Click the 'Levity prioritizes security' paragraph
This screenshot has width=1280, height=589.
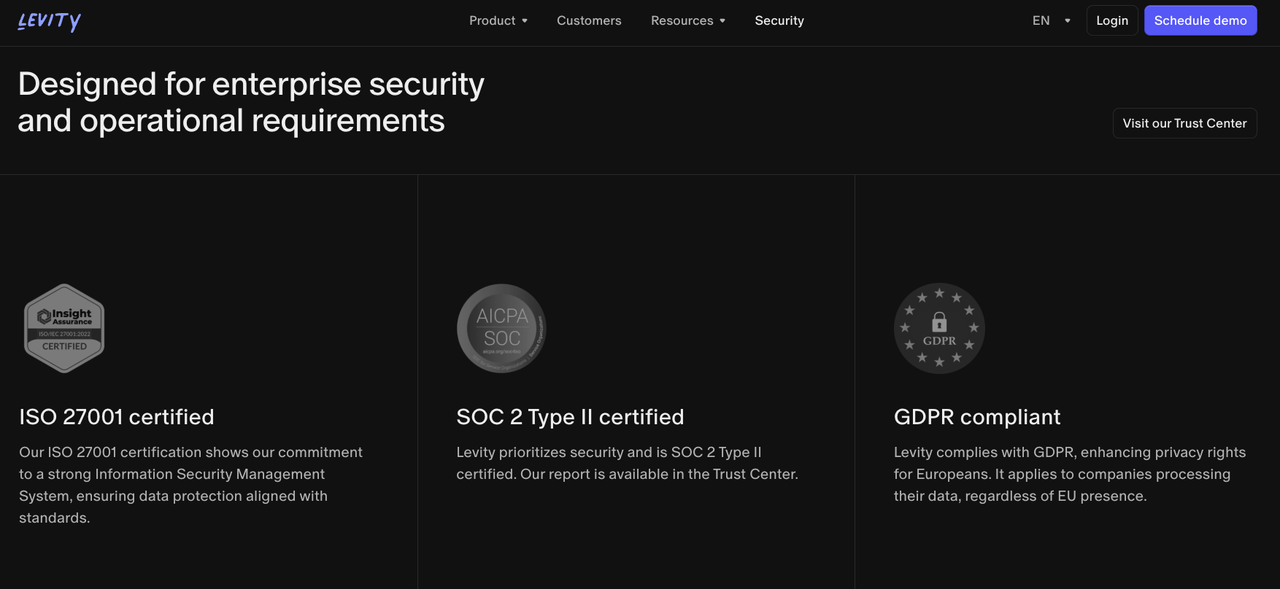(627, 463)
